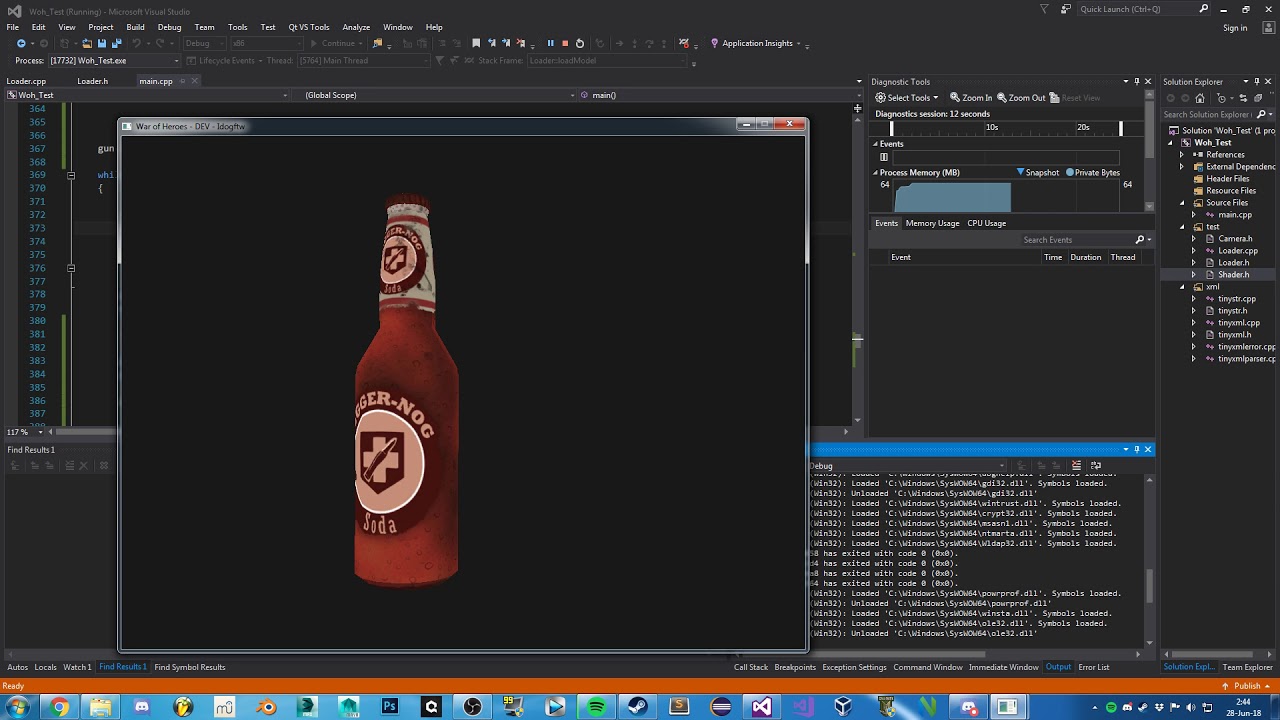Restart the debug session
1280x720 pixels.
tap(580, 43)
